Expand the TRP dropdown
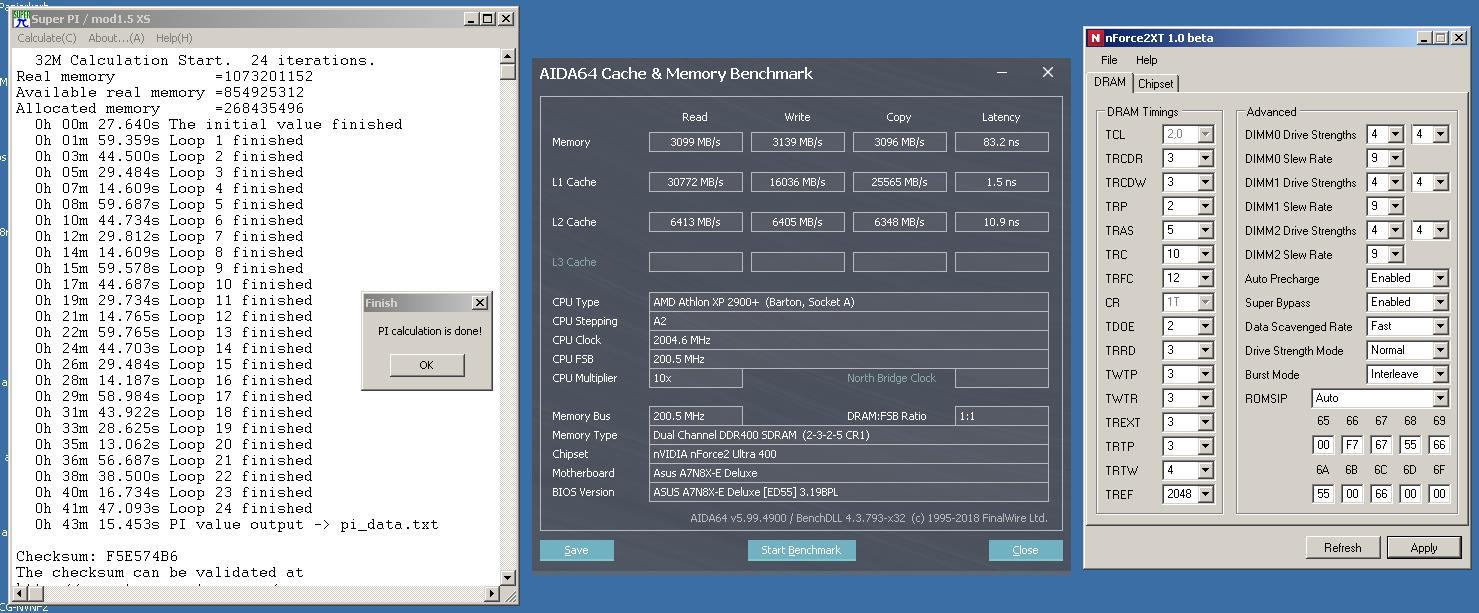This screenshot has width=1479, height=613. (x=1205, y=206)
